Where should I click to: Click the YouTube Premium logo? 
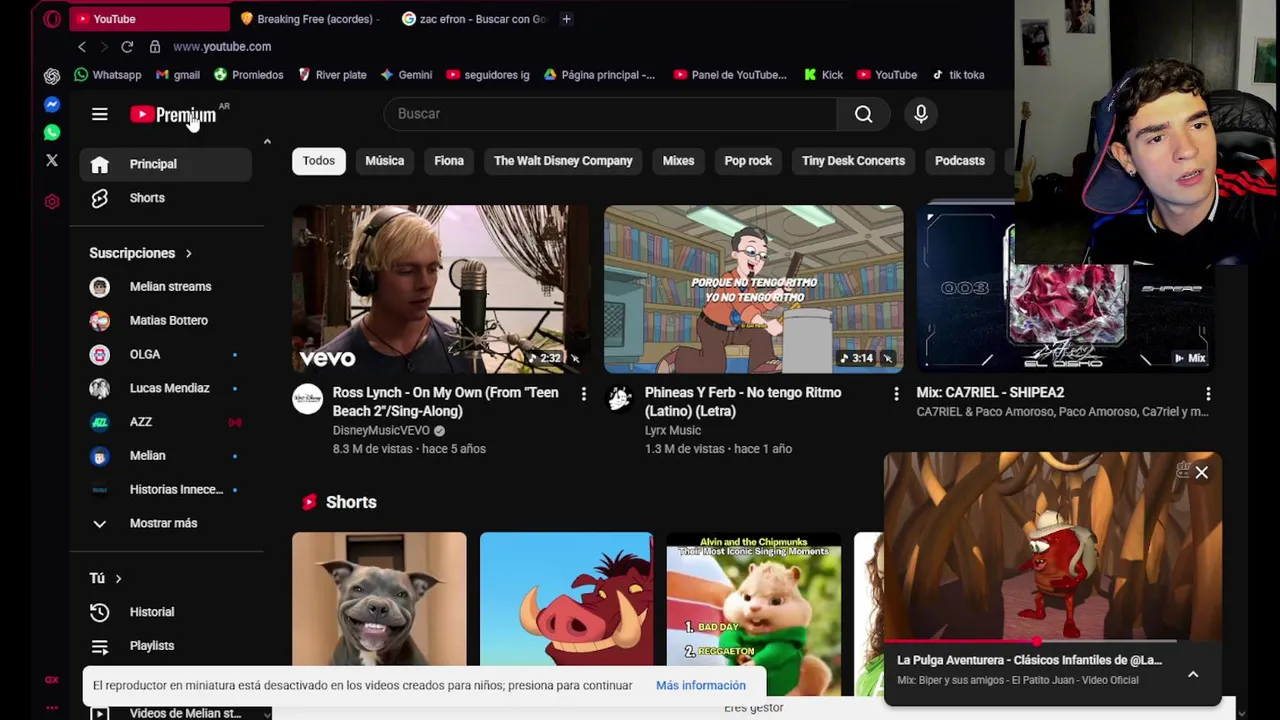pyautogui.click(x=173, y=114)
